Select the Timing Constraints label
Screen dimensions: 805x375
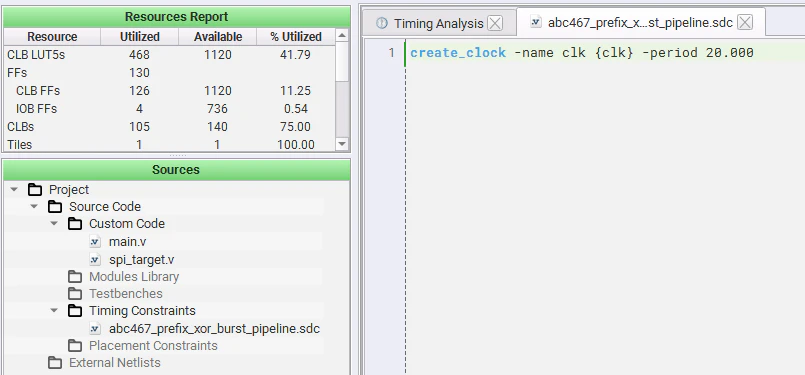pos(142,311)
